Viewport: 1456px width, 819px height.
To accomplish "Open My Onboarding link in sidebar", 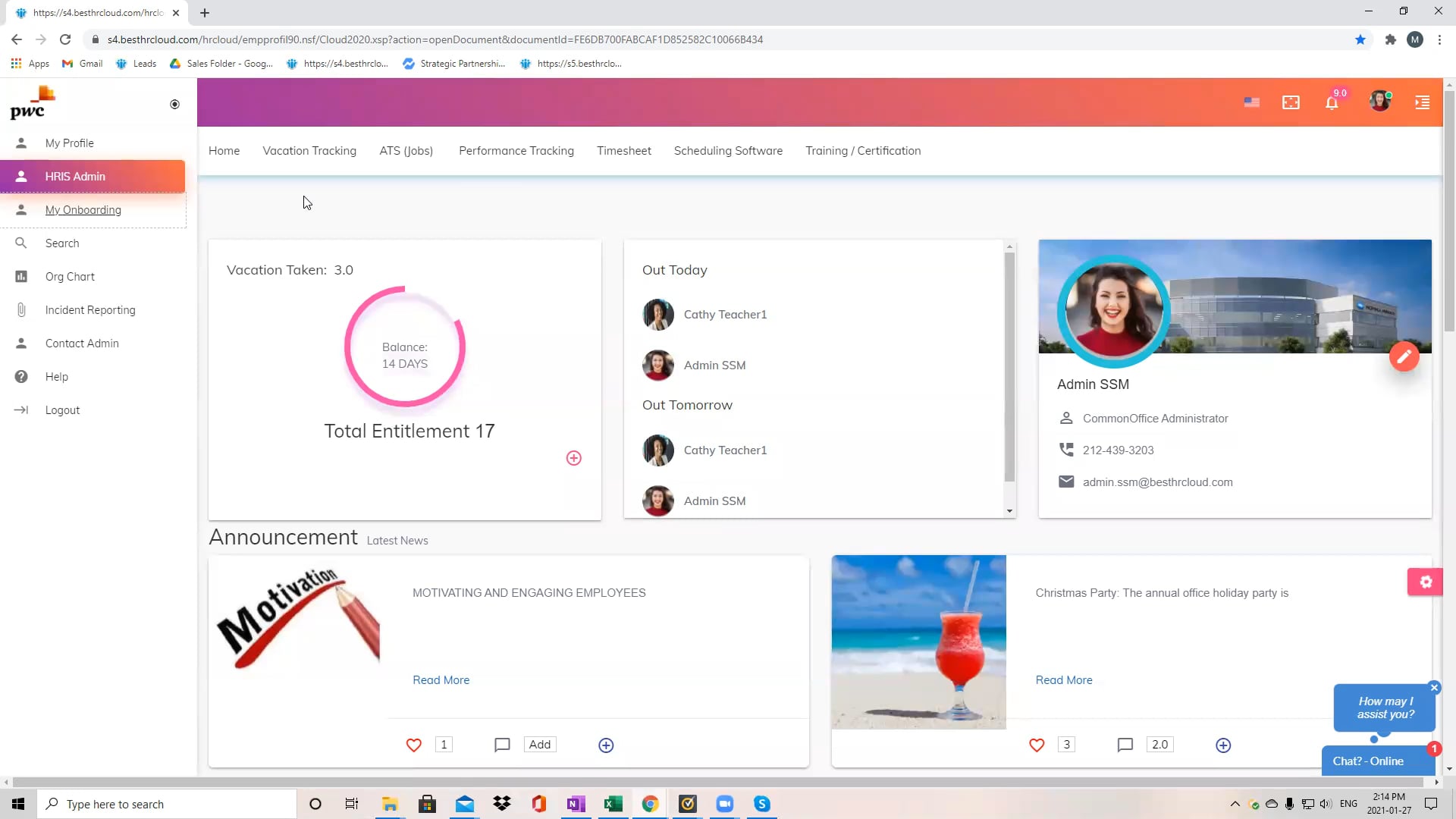I will click(x=83, y=210).
